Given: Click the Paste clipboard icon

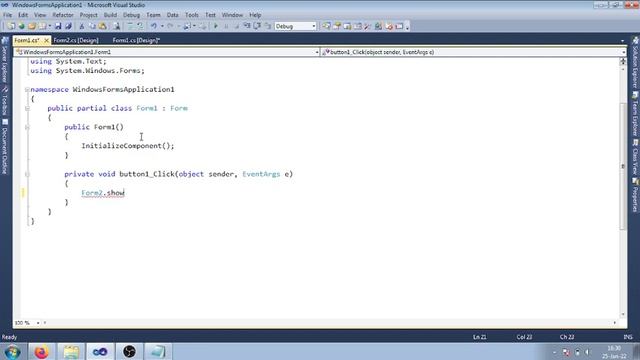Looking at the screenshot, I should [102, 26].
